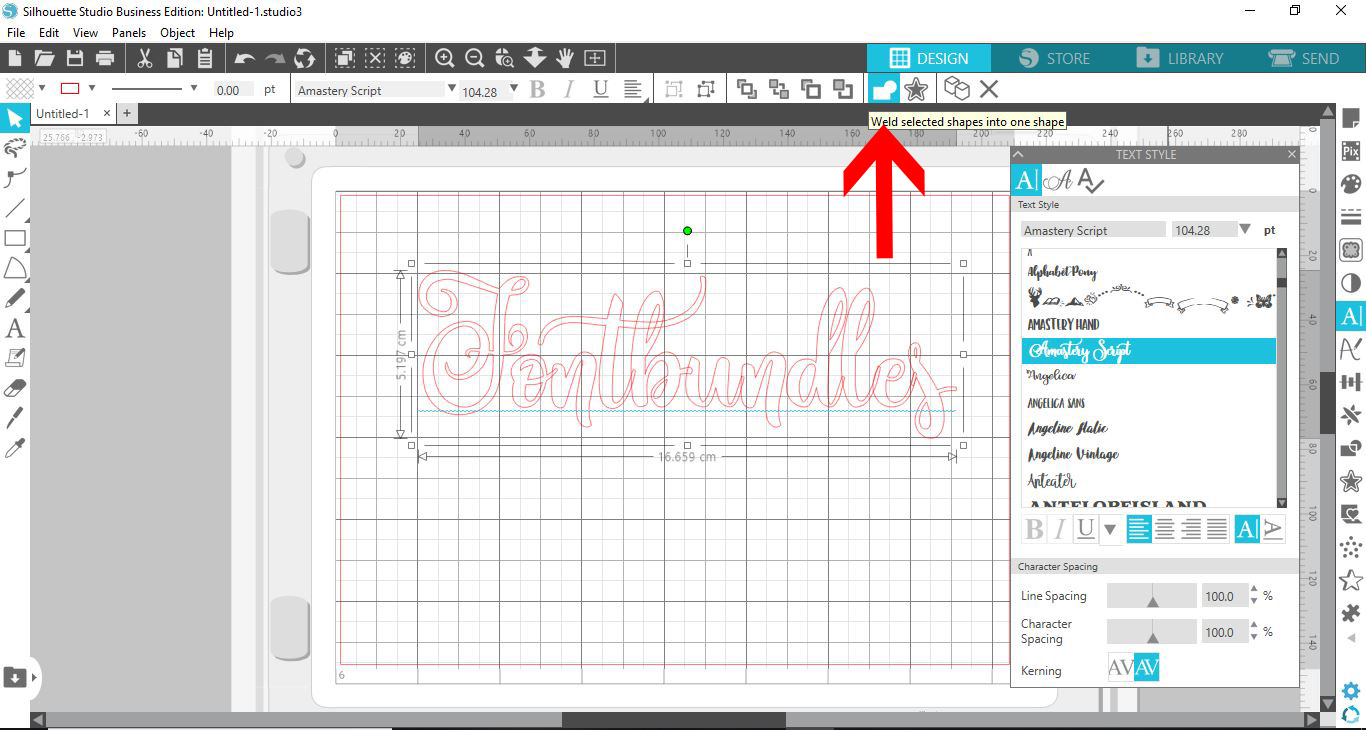Select the Knife tool in left toolbar
This screenshot has width=1366, height=730.
point(15,418)
